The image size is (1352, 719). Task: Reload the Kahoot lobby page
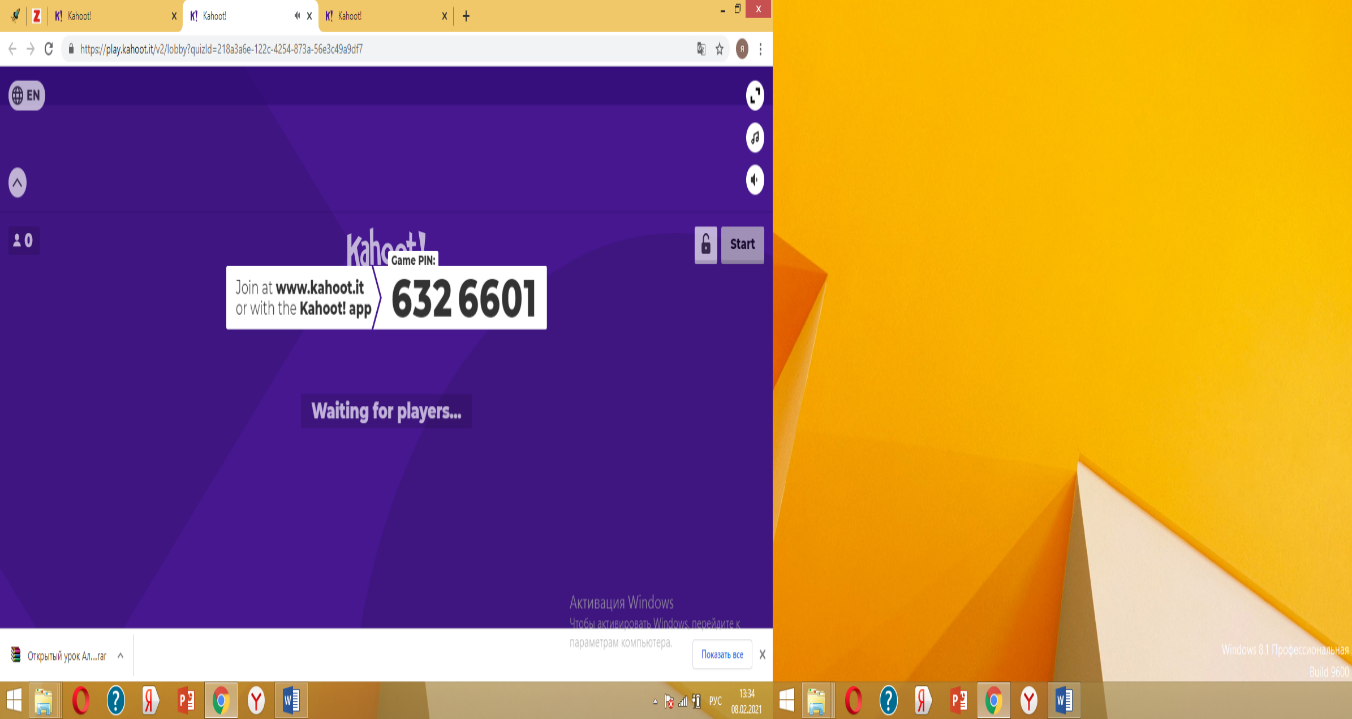click(48, 48)
